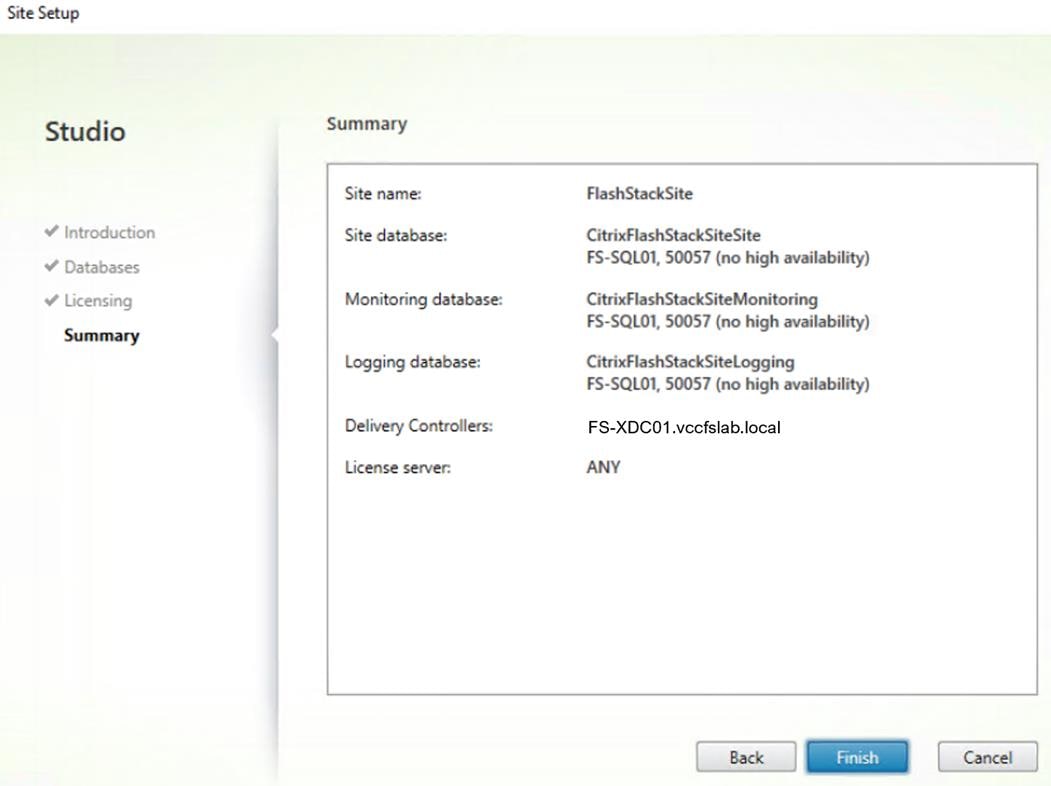Screen dimensions: 1051x786
Task: Select FS-SQL01 server line under Site database
Action: pos(728,257)
